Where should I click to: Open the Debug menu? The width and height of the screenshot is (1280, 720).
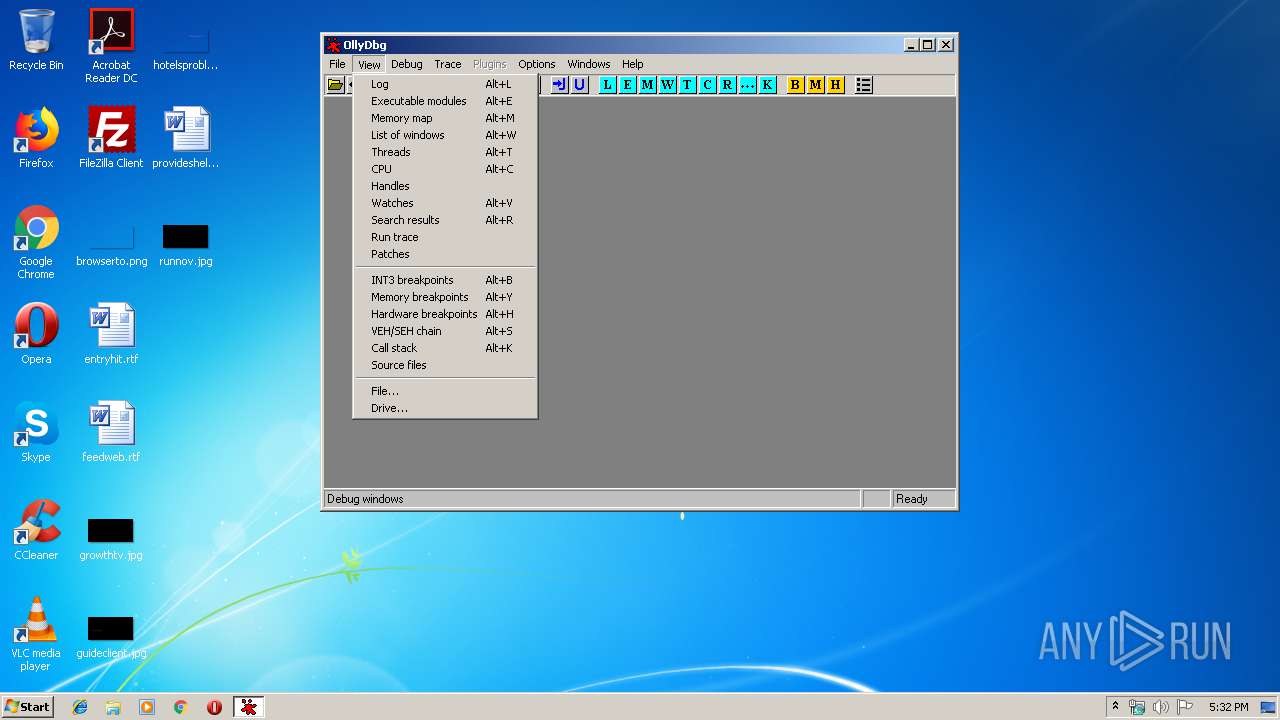[x=406, y=64]
